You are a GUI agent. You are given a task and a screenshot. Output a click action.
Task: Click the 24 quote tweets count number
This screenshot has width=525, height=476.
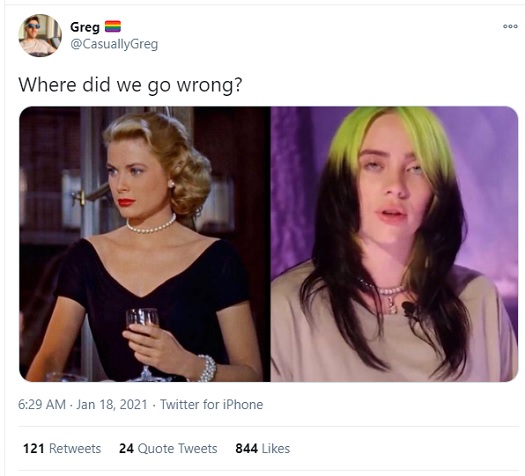pos(126,449)
